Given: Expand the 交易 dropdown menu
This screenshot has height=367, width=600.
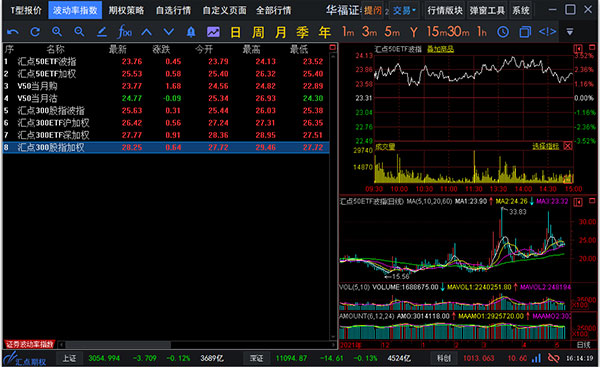Looking at the screenshot, I should point(405,10).
